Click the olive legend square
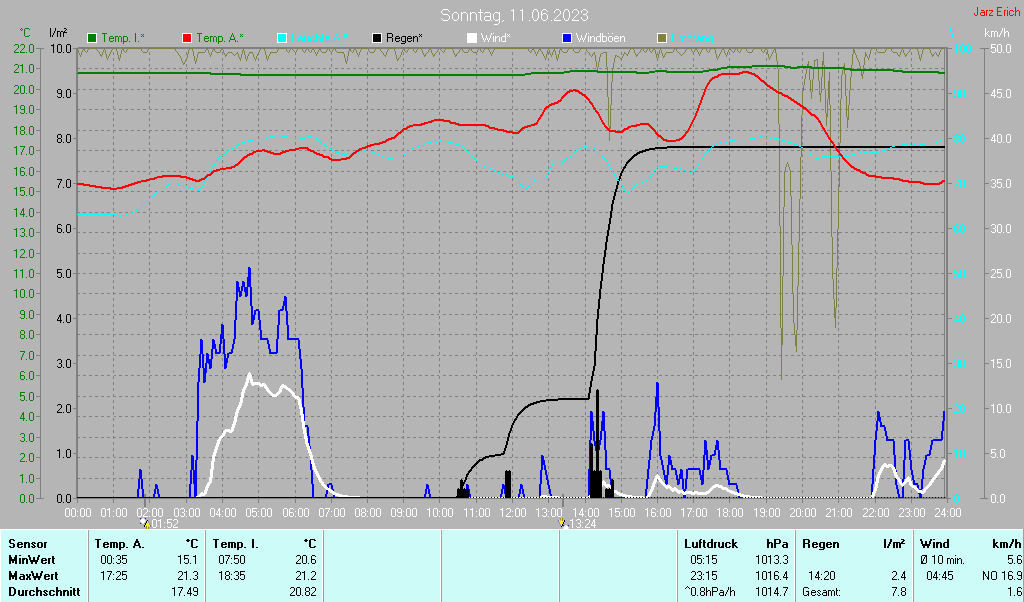1024x602 pixels. 661,38
